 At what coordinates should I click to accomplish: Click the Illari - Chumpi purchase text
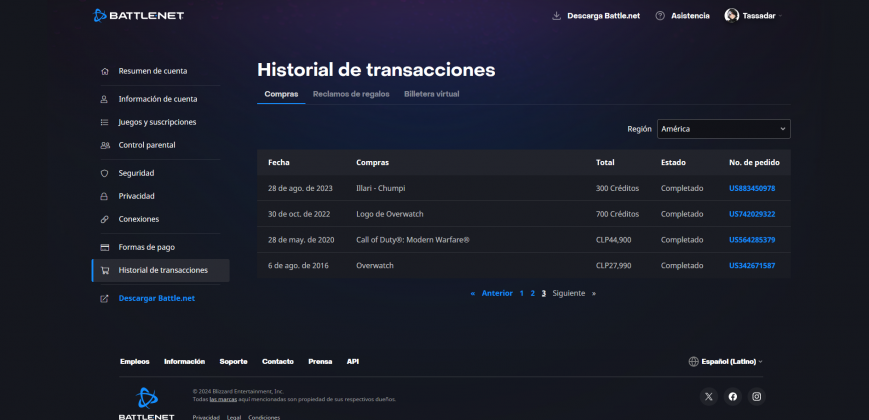click(x=381, y=188)
